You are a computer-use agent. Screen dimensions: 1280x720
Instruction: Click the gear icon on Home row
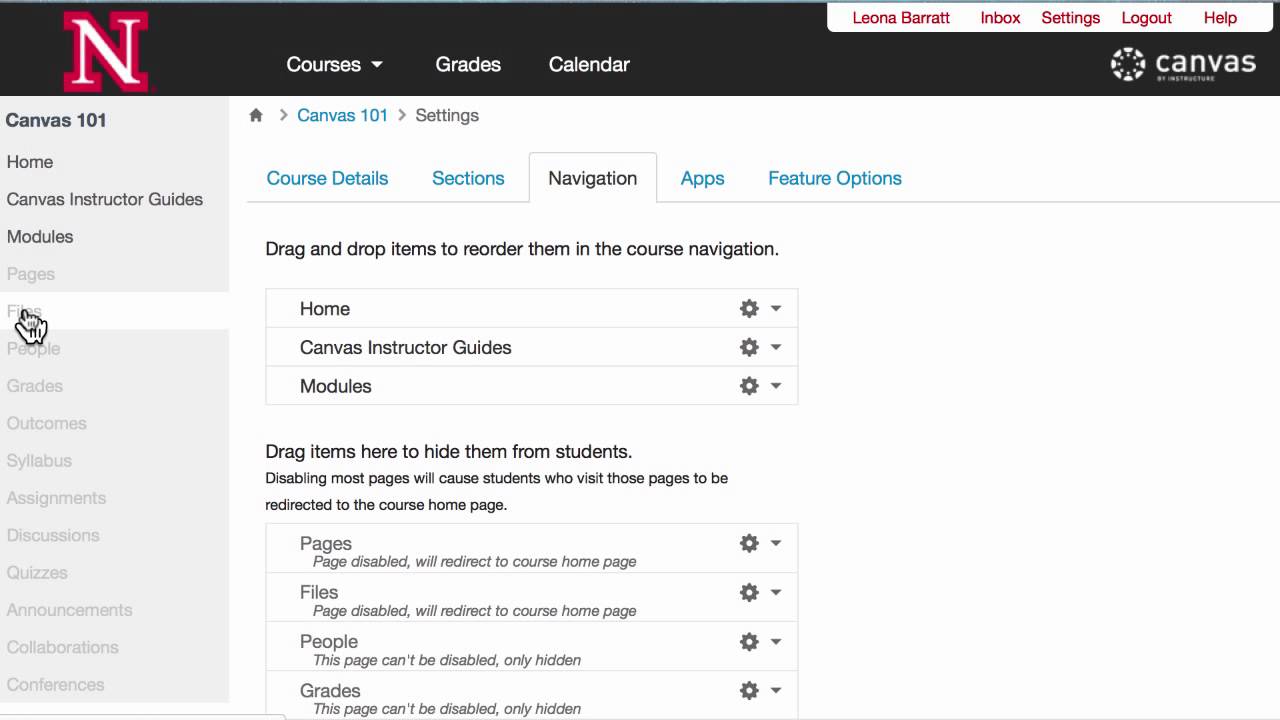[x=749, y=309]
